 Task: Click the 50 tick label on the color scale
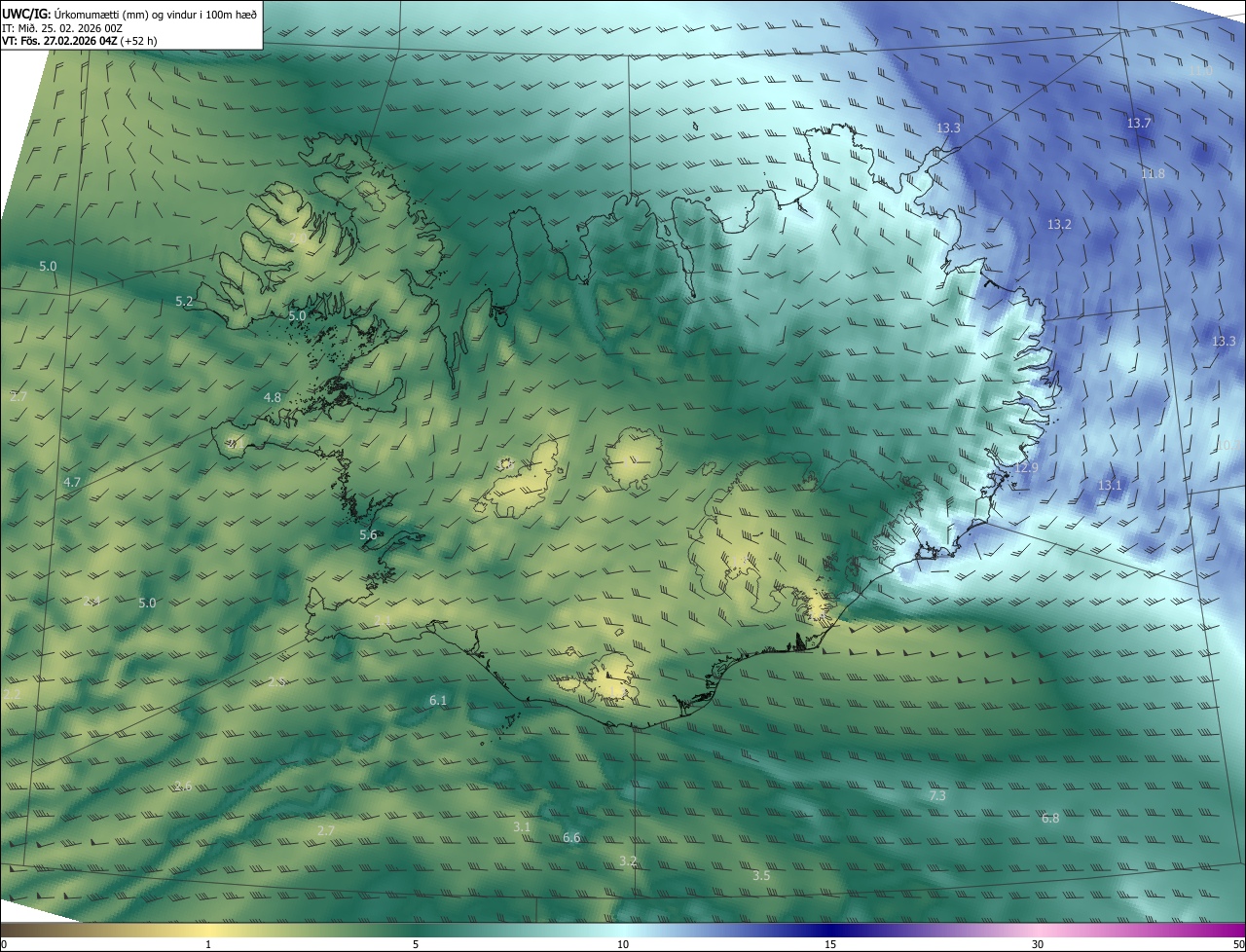1238,944
